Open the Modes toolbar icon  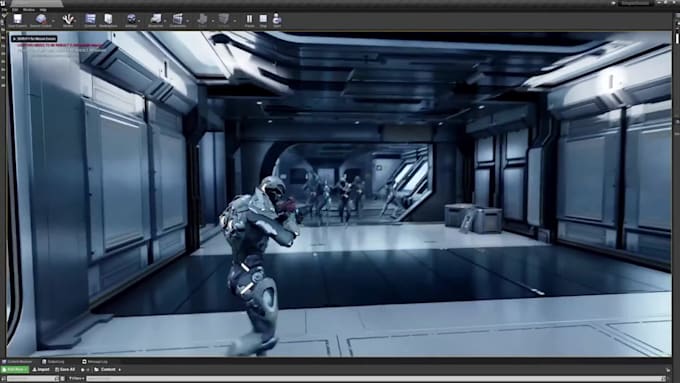point(68,20)
